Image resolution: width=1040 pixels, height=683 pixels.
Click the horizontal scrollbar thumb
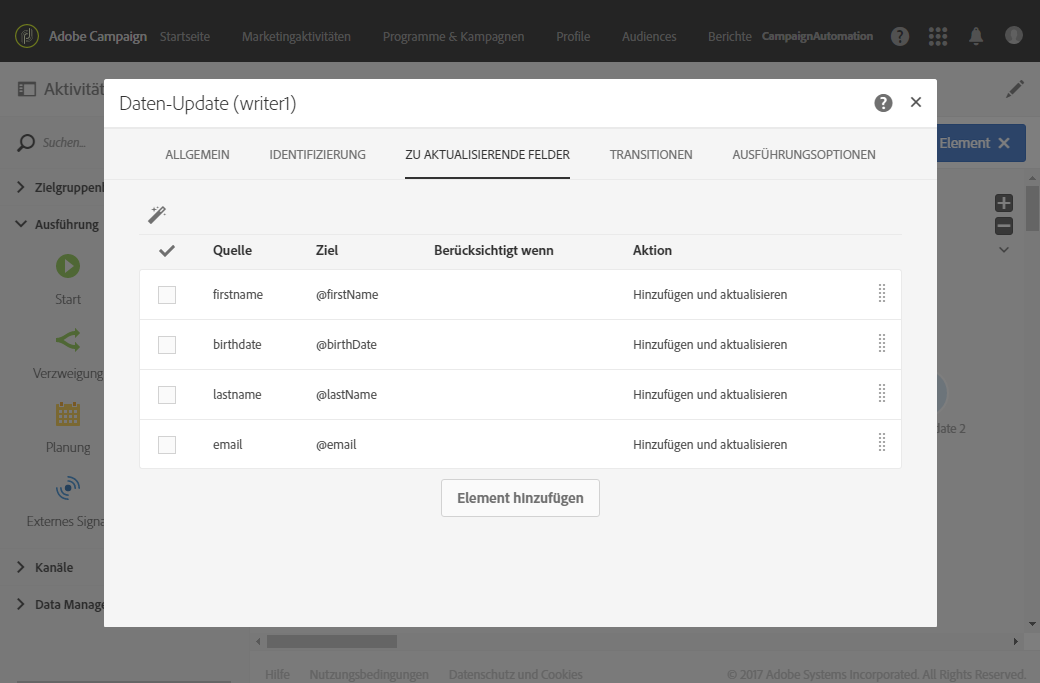coord(332,641)
